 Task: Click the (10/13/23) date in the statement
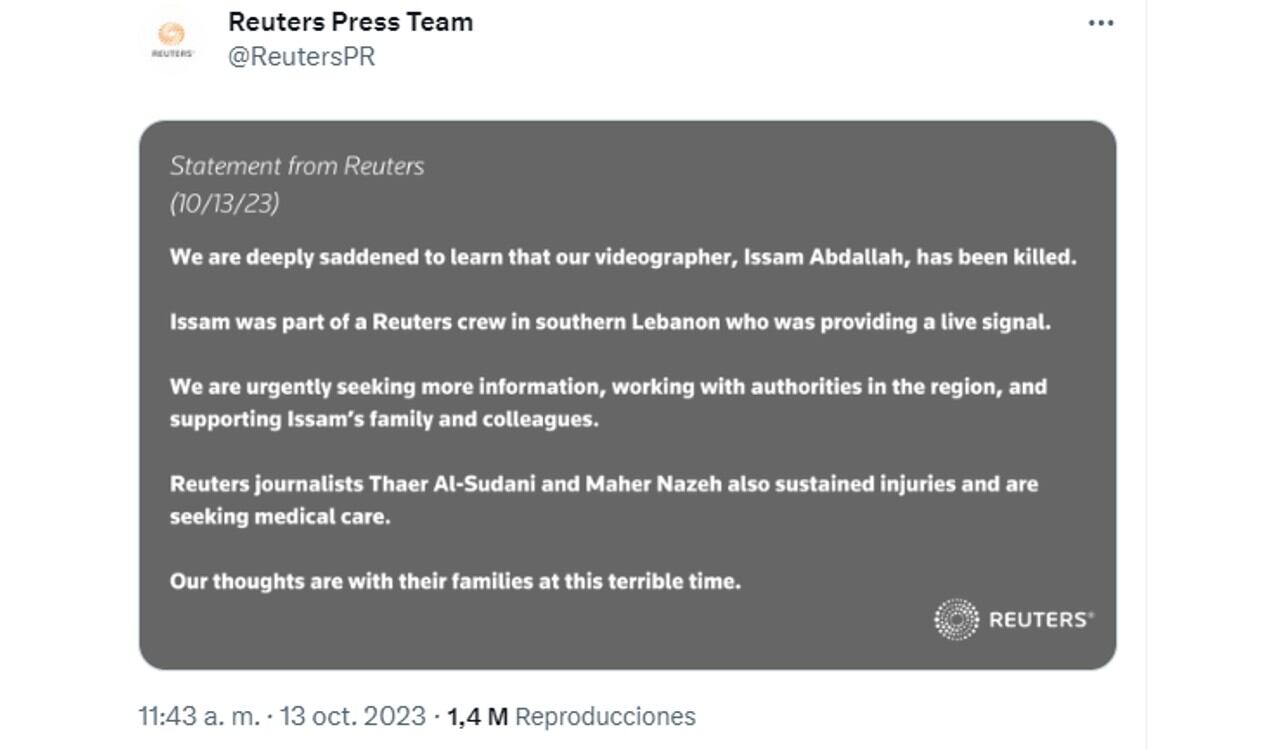click(224, 203)
